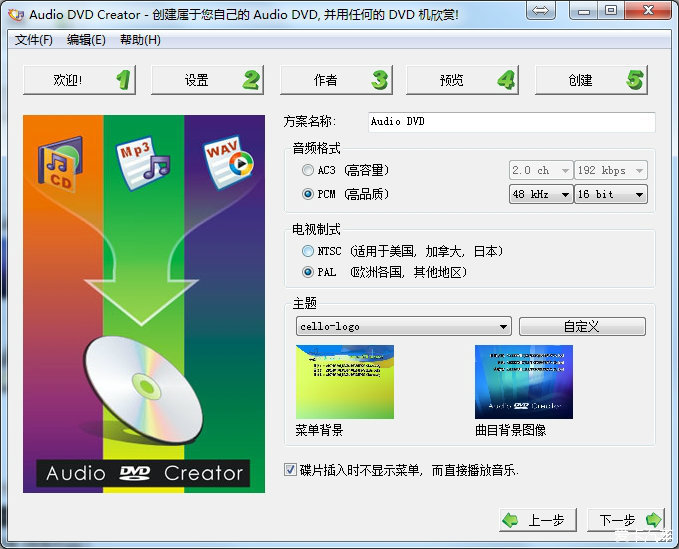
Task: Select AC3 (高容量) audio format
Action: click(x=307, y=170)
